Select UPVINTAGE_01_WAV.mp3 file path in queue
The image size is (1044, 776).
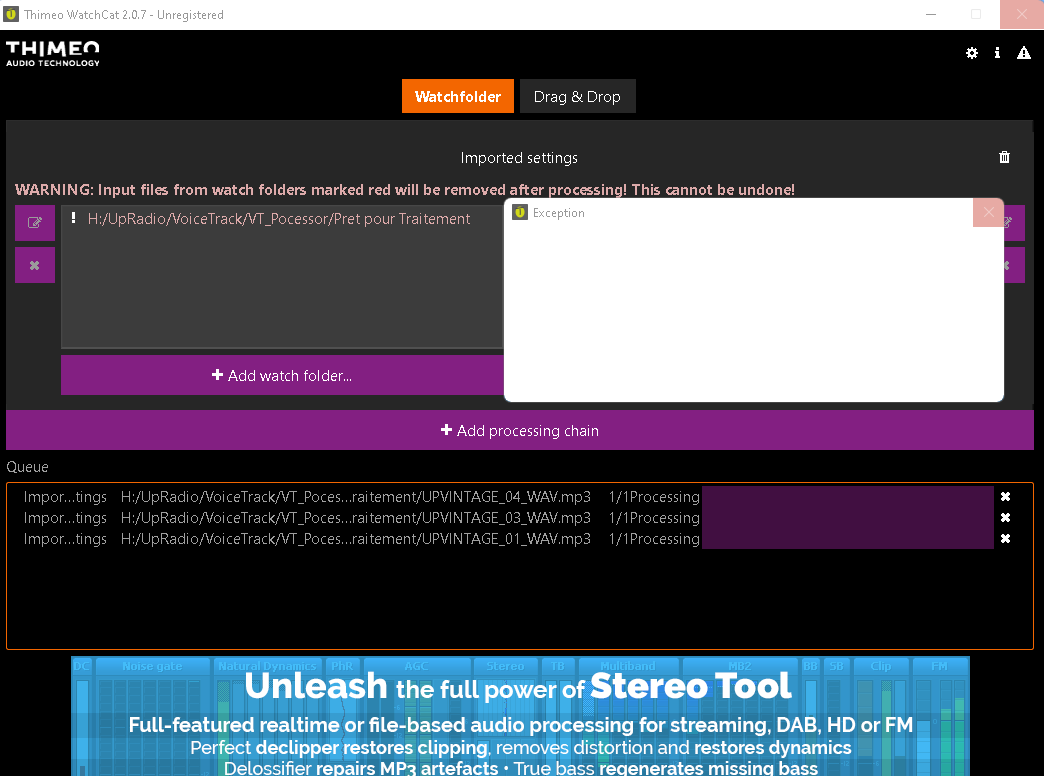pos(356,538)
